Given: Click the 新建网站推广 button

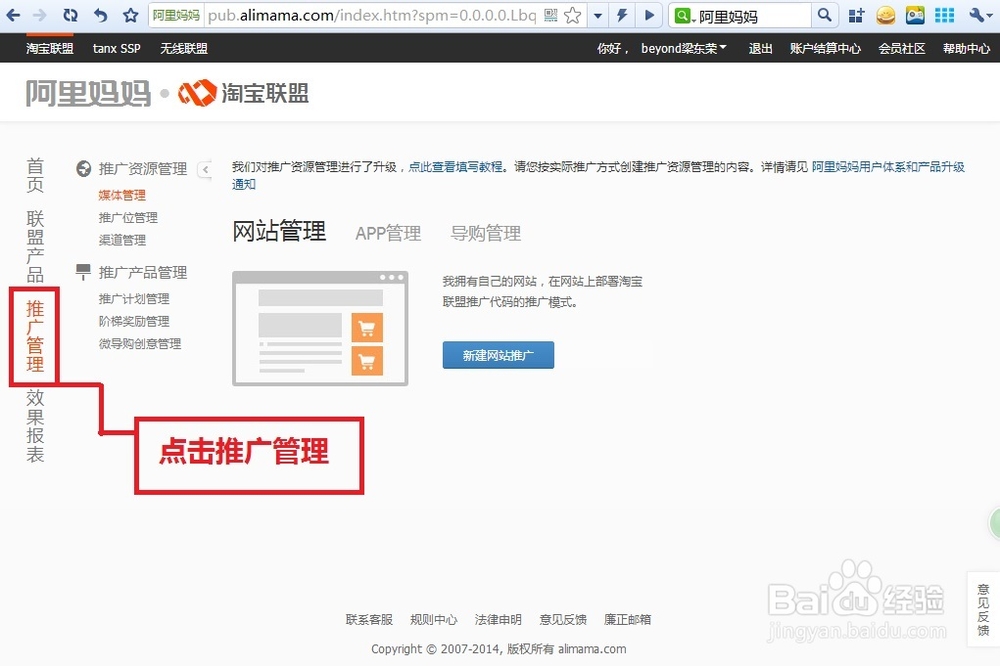Looking at the screenshot, I should click(498, 355).
